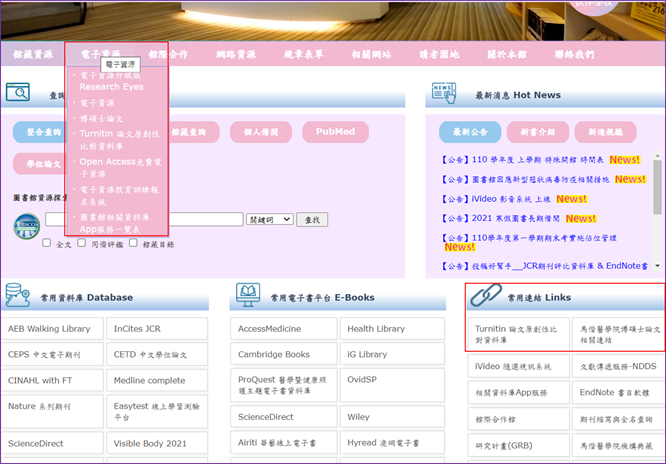
Task: Open the JCR期刊評比資料庫 & EndNote announcement
Action: click(545, 266)
